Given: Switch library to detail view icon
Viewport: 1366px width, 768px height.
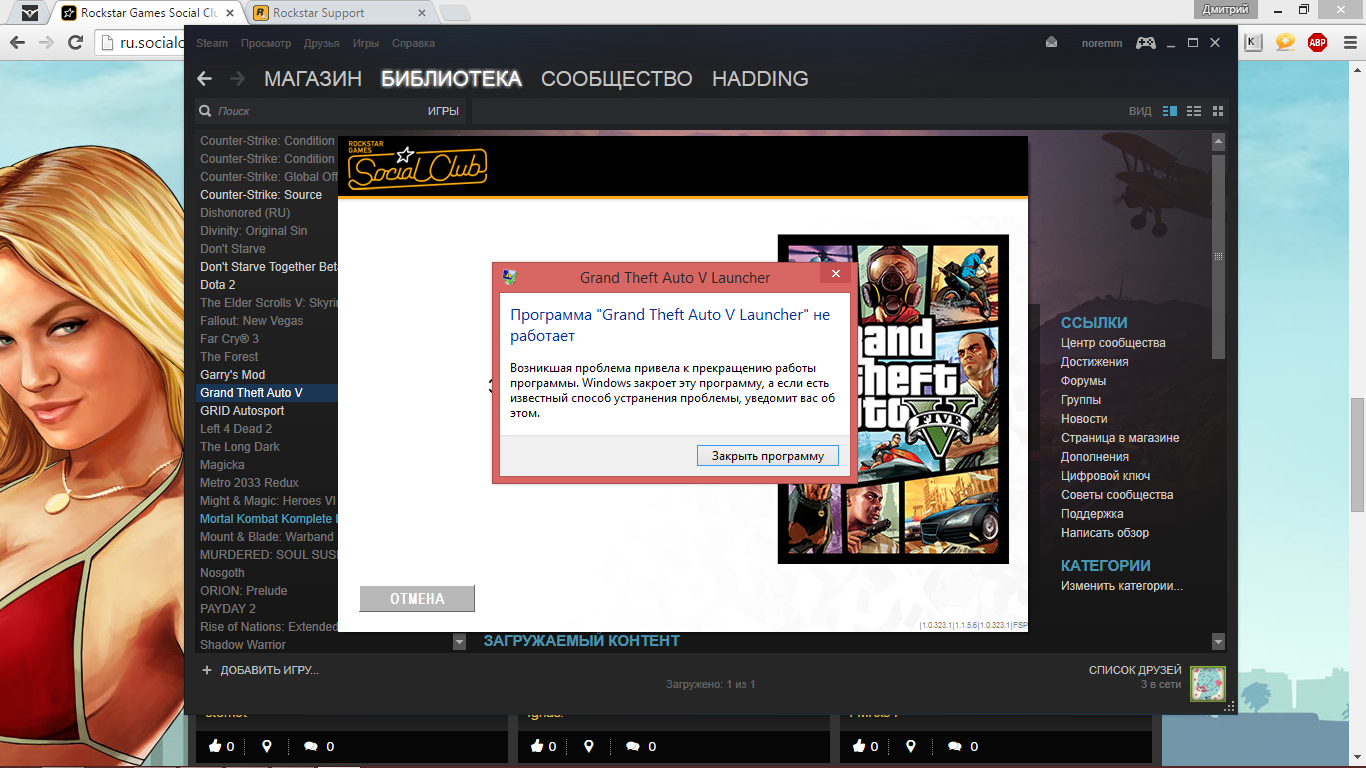Looking at the screenshot, I should 1170,111.
